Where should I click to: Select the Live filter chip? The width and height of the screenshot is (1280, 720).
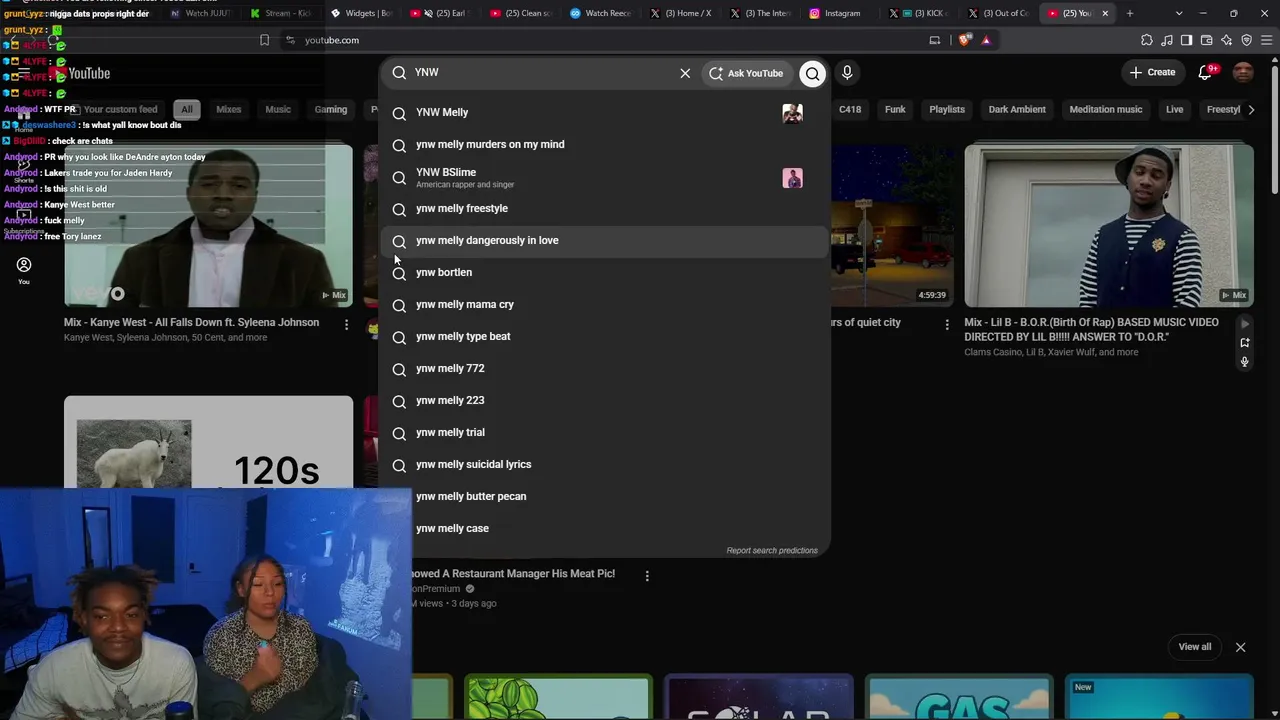pos(1174,109)
